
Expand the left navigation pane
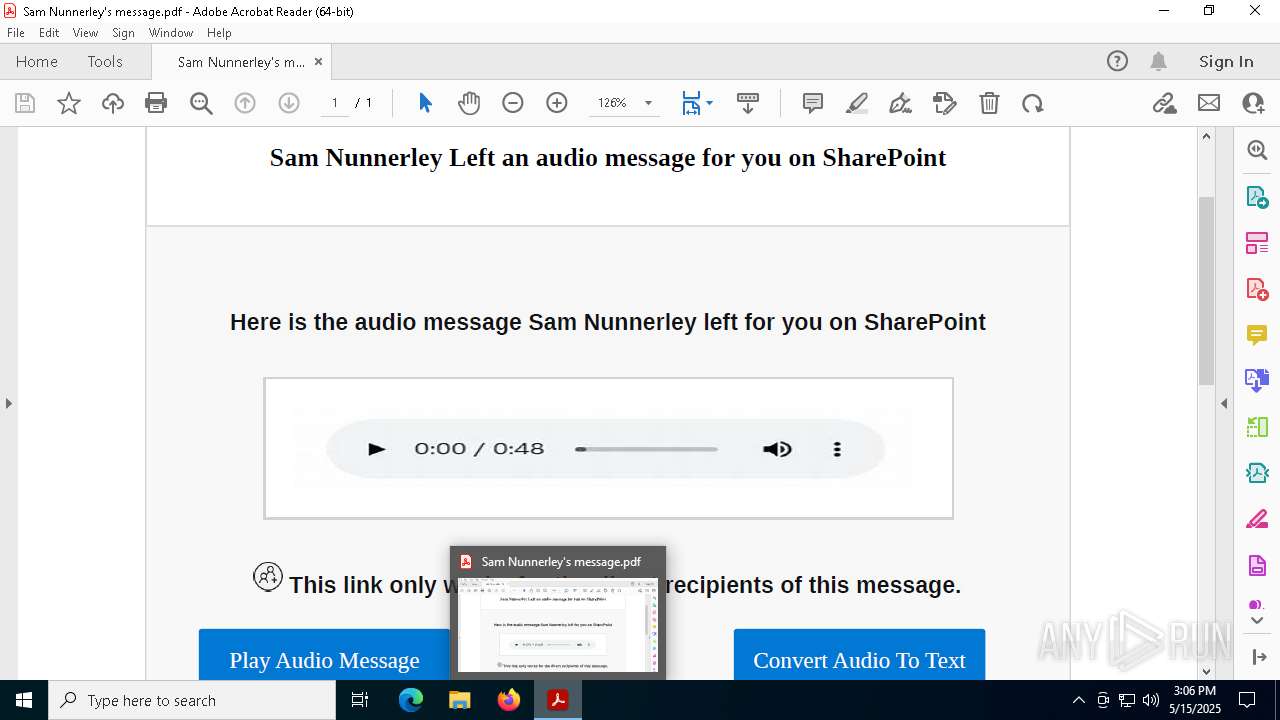tap(8, 404)
